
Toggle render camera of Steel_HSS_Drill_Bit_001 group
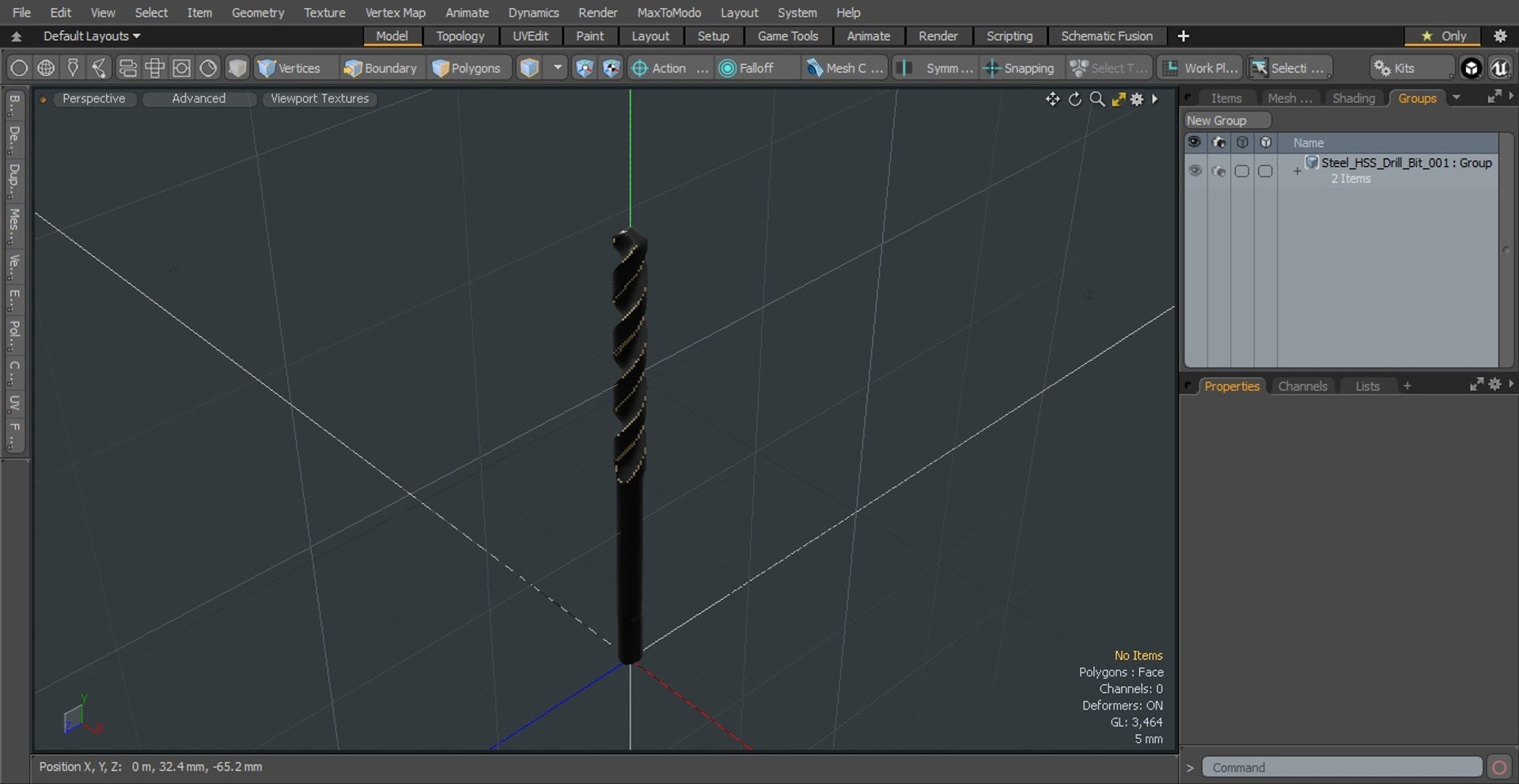coord(1218,171)
